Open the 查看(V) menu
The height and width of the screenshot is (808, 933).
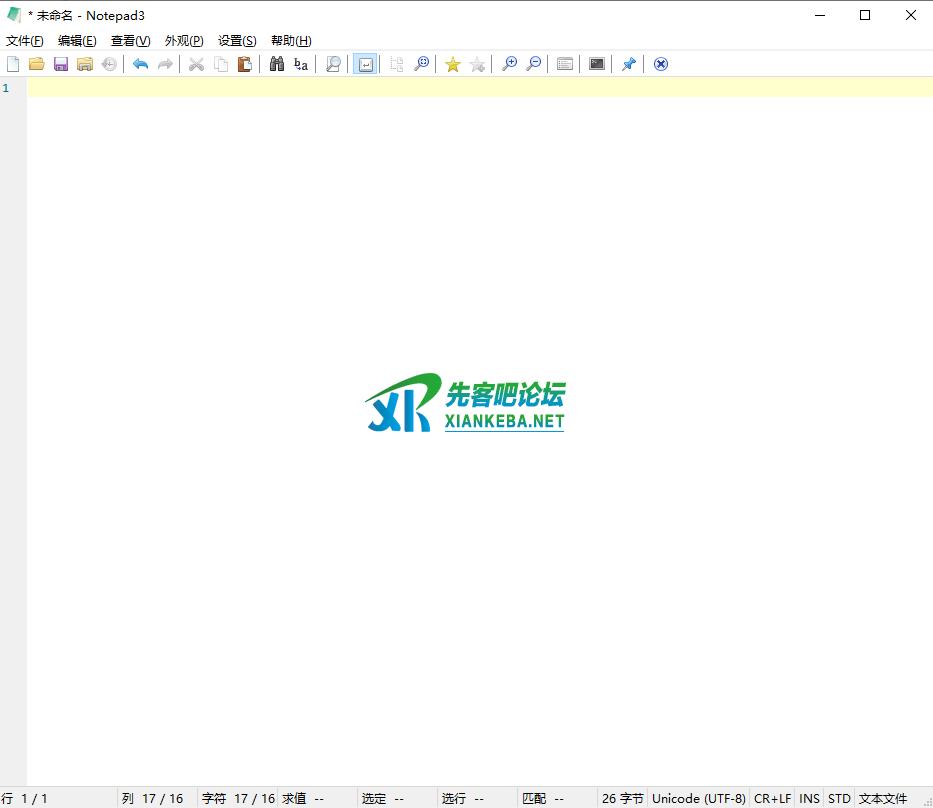coord(131,40)
